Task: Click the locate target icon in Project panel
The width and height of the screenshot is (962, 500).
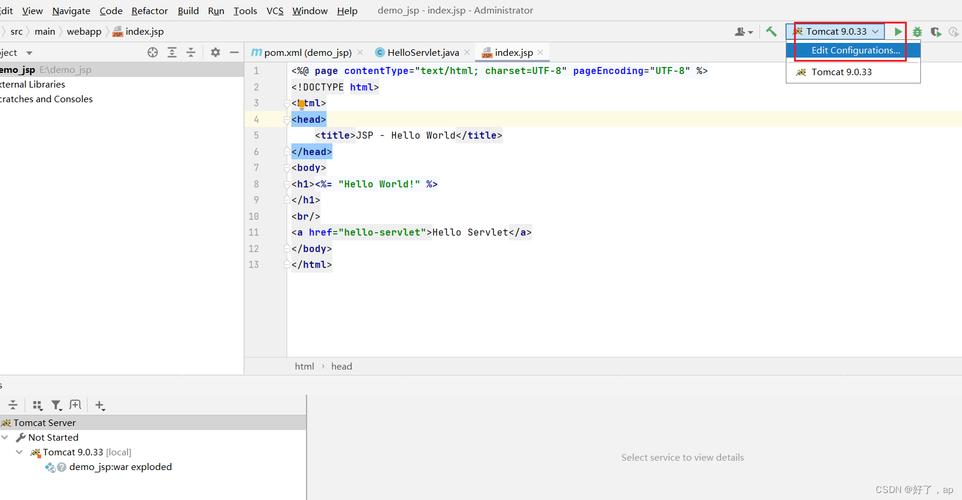Action: pos(153,53)
